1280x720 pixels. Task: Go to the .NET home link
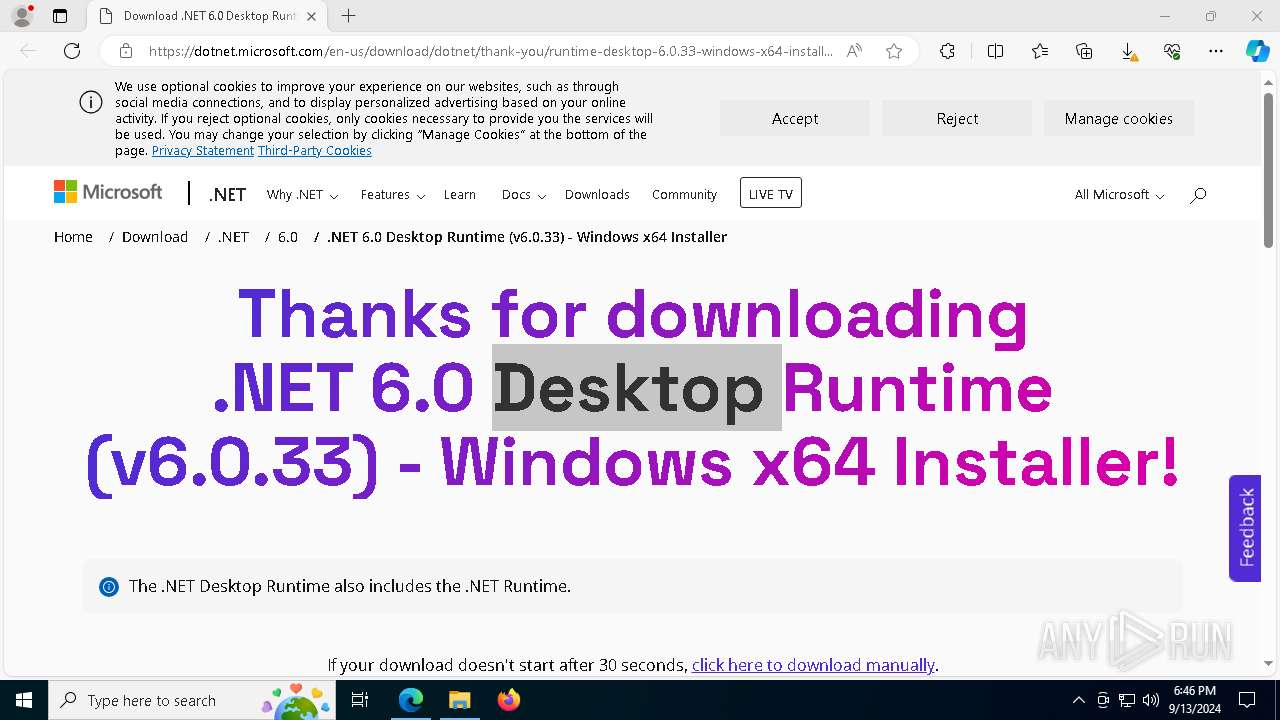[227, 195]
